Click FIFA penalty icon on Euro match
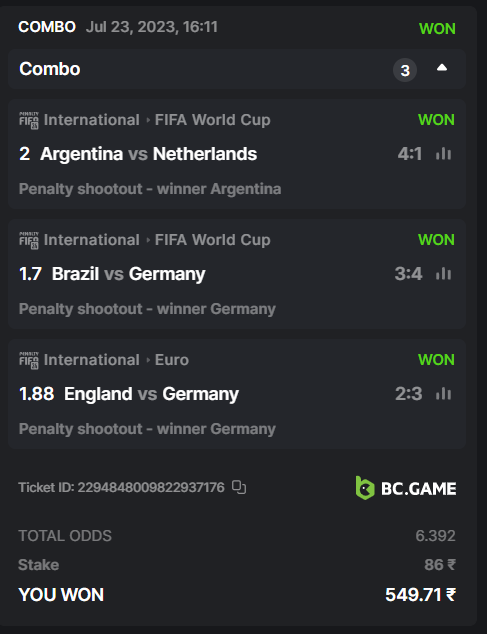 click(x=29, y=360)
